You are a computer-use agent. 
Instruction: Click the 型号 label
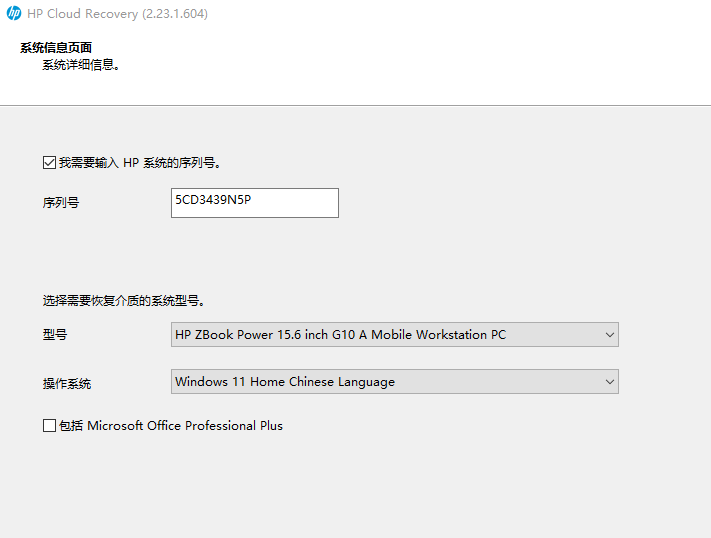point(54,335)
